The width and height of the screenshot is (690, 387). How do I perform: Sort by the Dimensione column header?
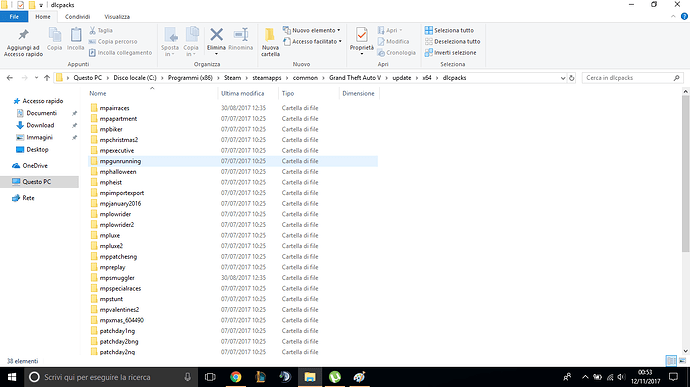point(359,93)
